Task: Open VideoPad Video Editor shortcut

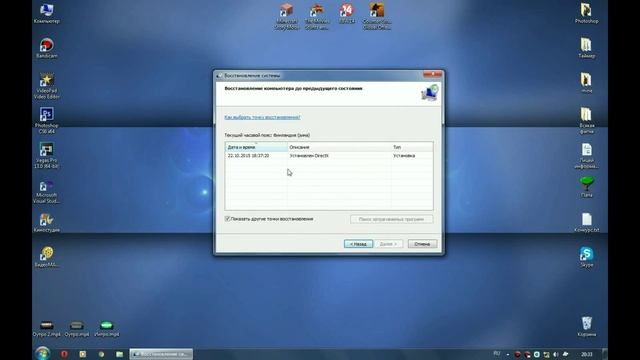Action: [47, 86]
